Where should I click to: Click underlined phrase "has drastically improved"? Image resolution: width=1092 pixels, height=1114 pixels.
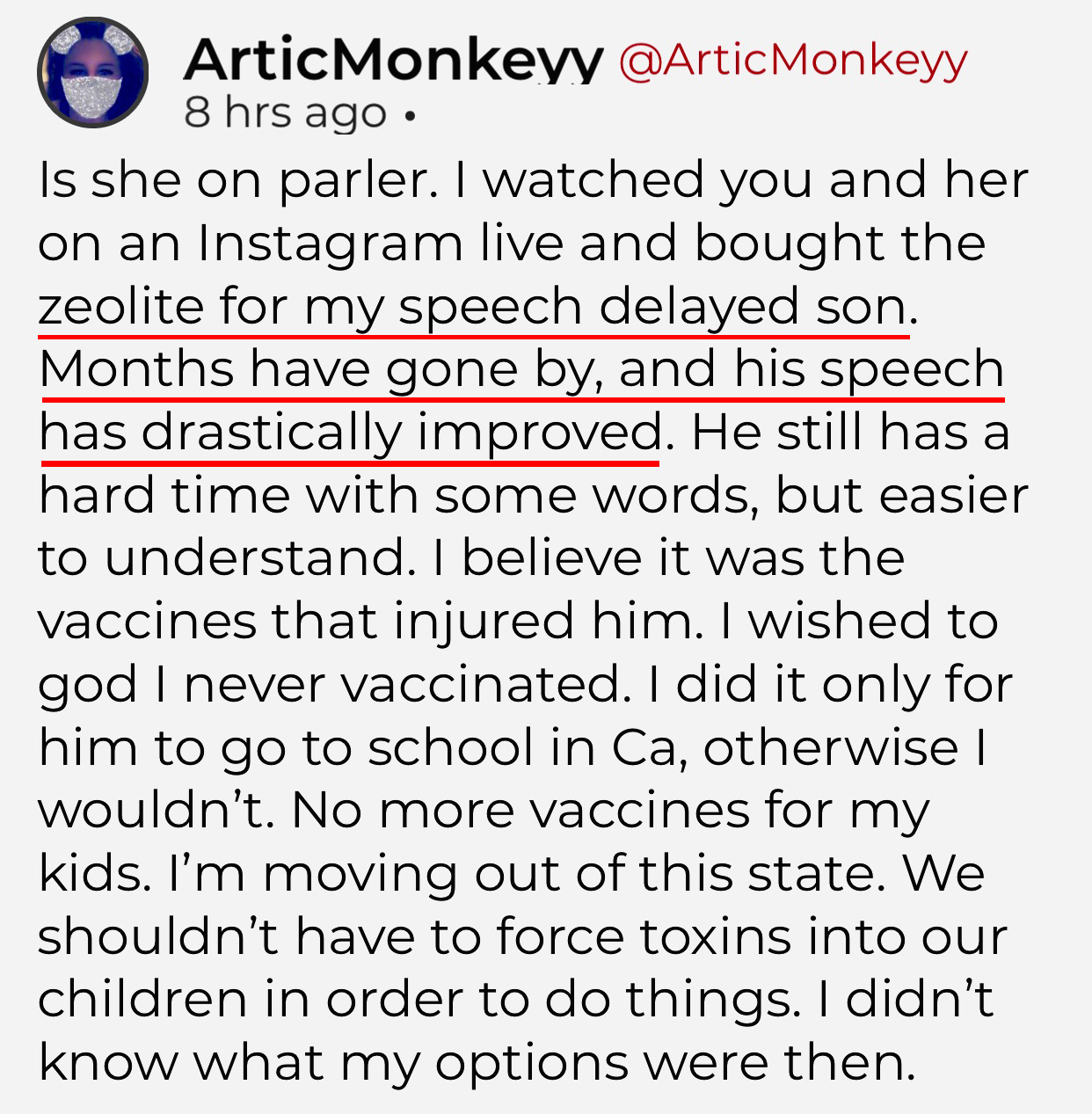350,433
